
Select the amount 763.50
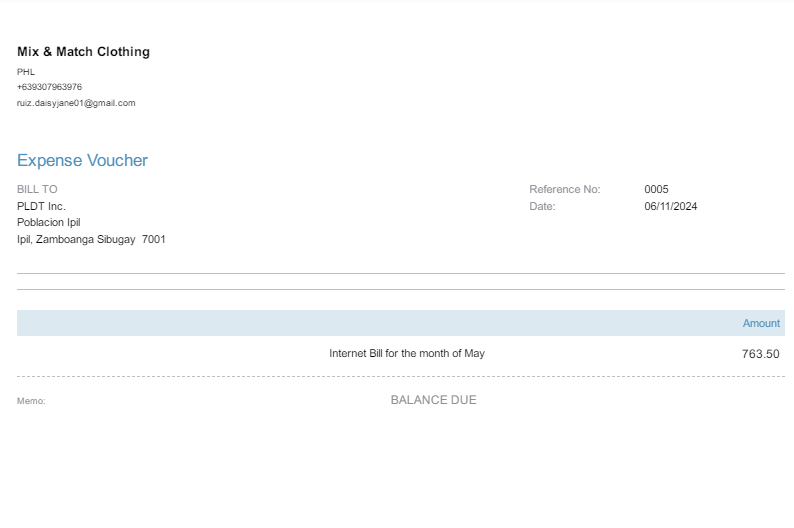pos(761,354)
